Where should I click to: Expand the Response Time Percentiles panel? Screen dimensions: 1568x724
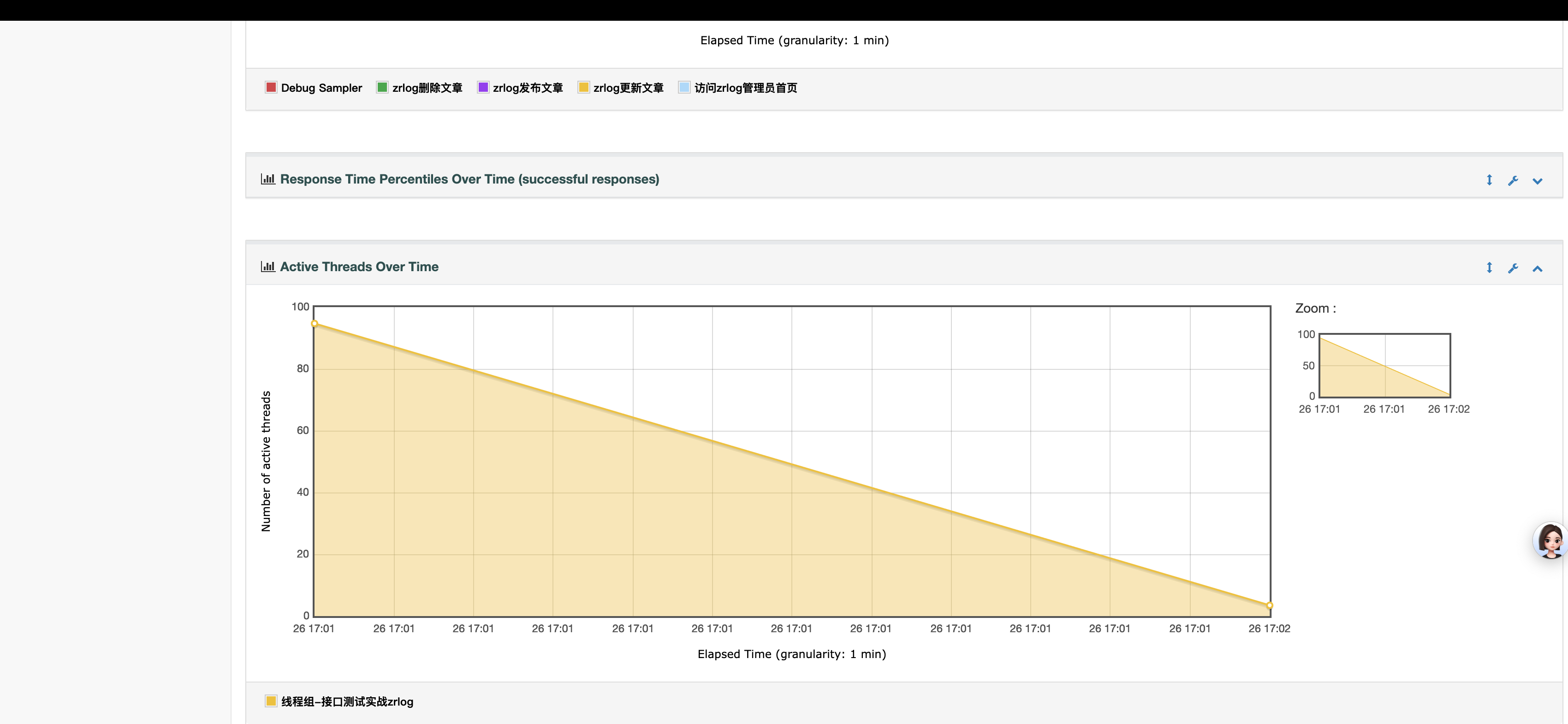[x=1537, y=181]
